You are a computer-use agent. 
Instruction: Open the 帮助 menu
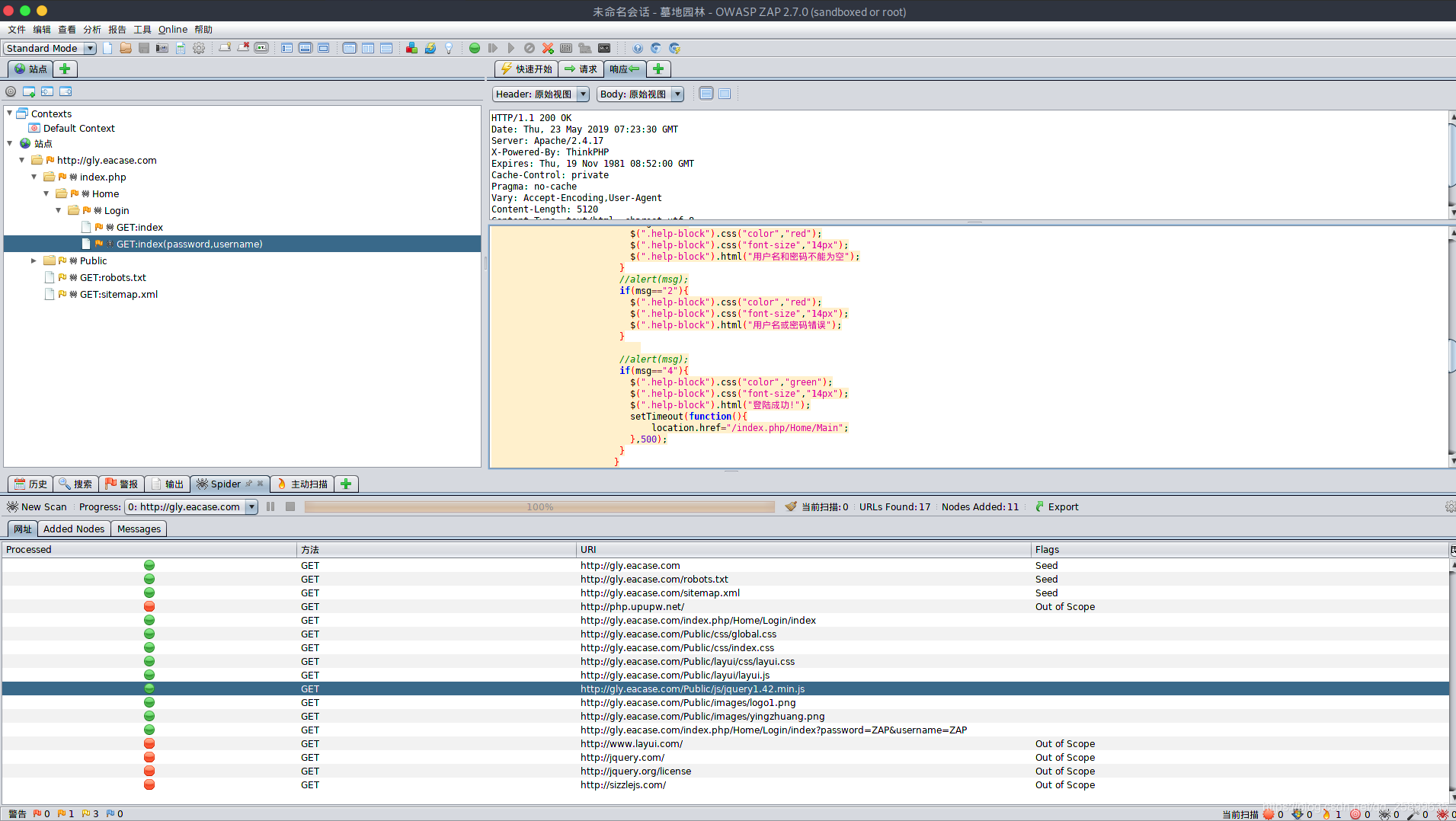(203, 30)
